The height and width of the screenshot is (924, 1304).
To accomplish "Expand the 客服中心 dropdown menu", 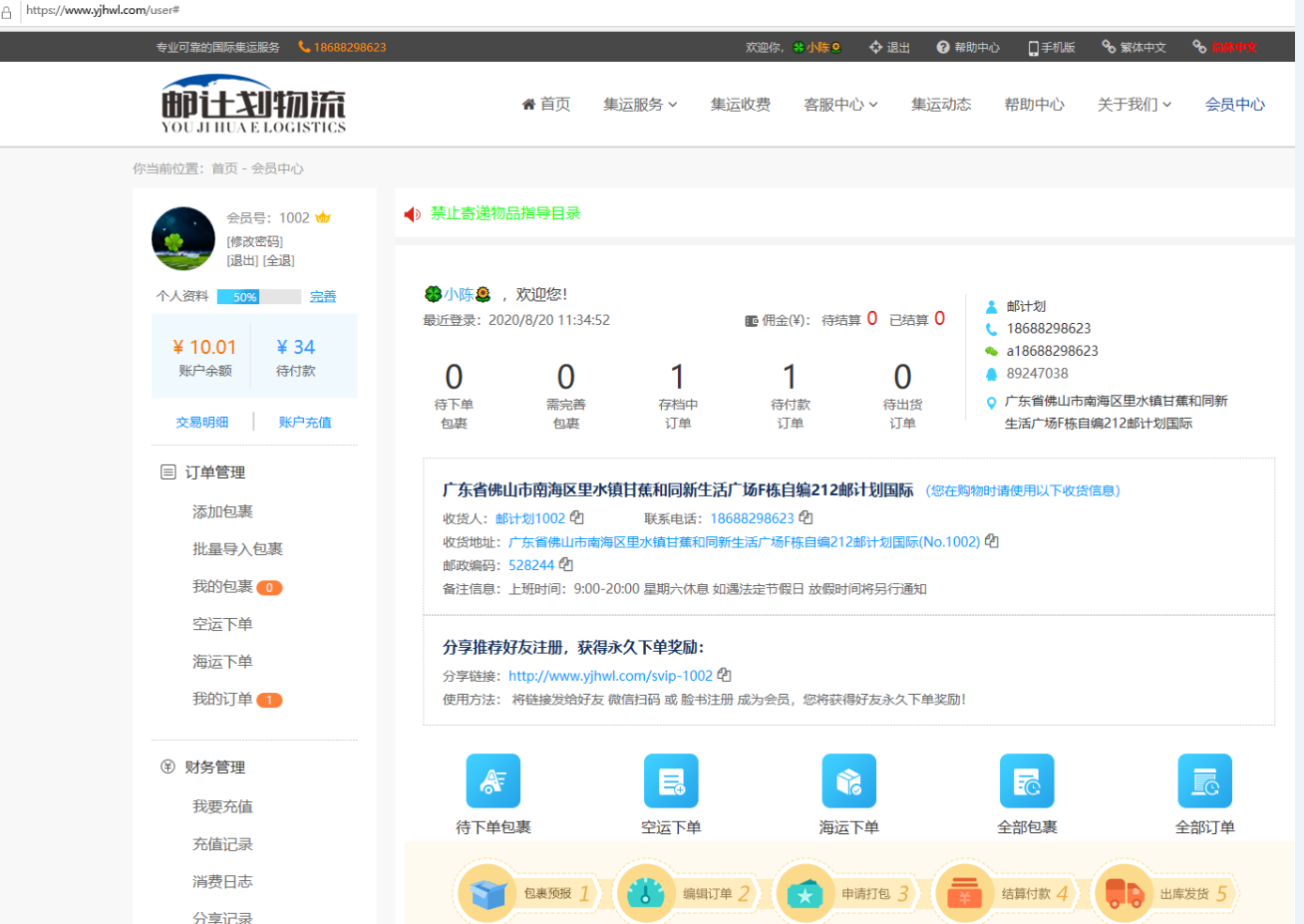I will coord(840,104).
